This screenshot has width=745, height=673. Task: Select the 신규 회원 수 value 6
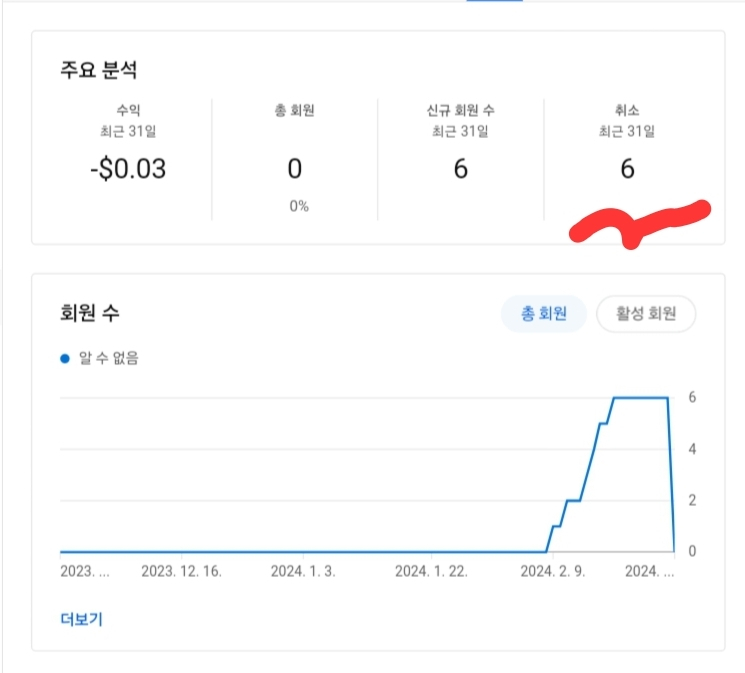click(460, 169)
